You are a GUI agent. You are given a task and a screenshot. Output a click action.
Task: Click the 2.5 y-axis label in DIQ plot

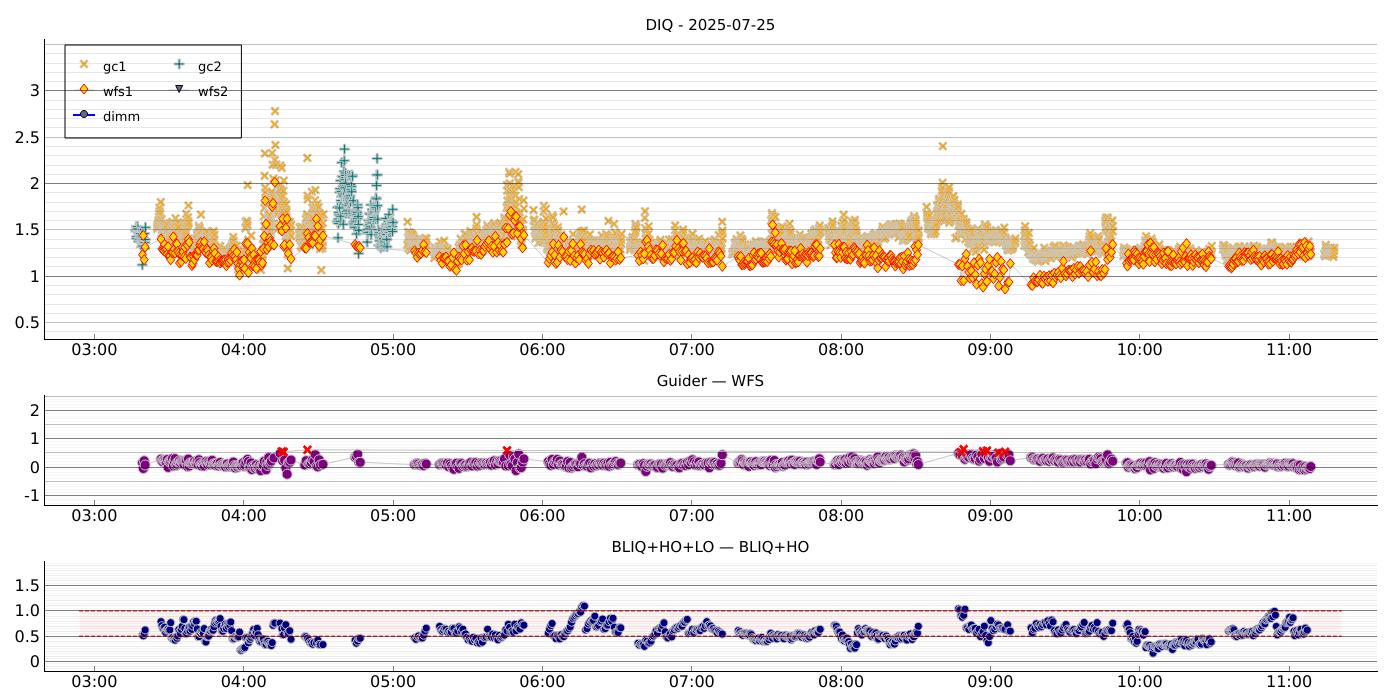point(26,137)
